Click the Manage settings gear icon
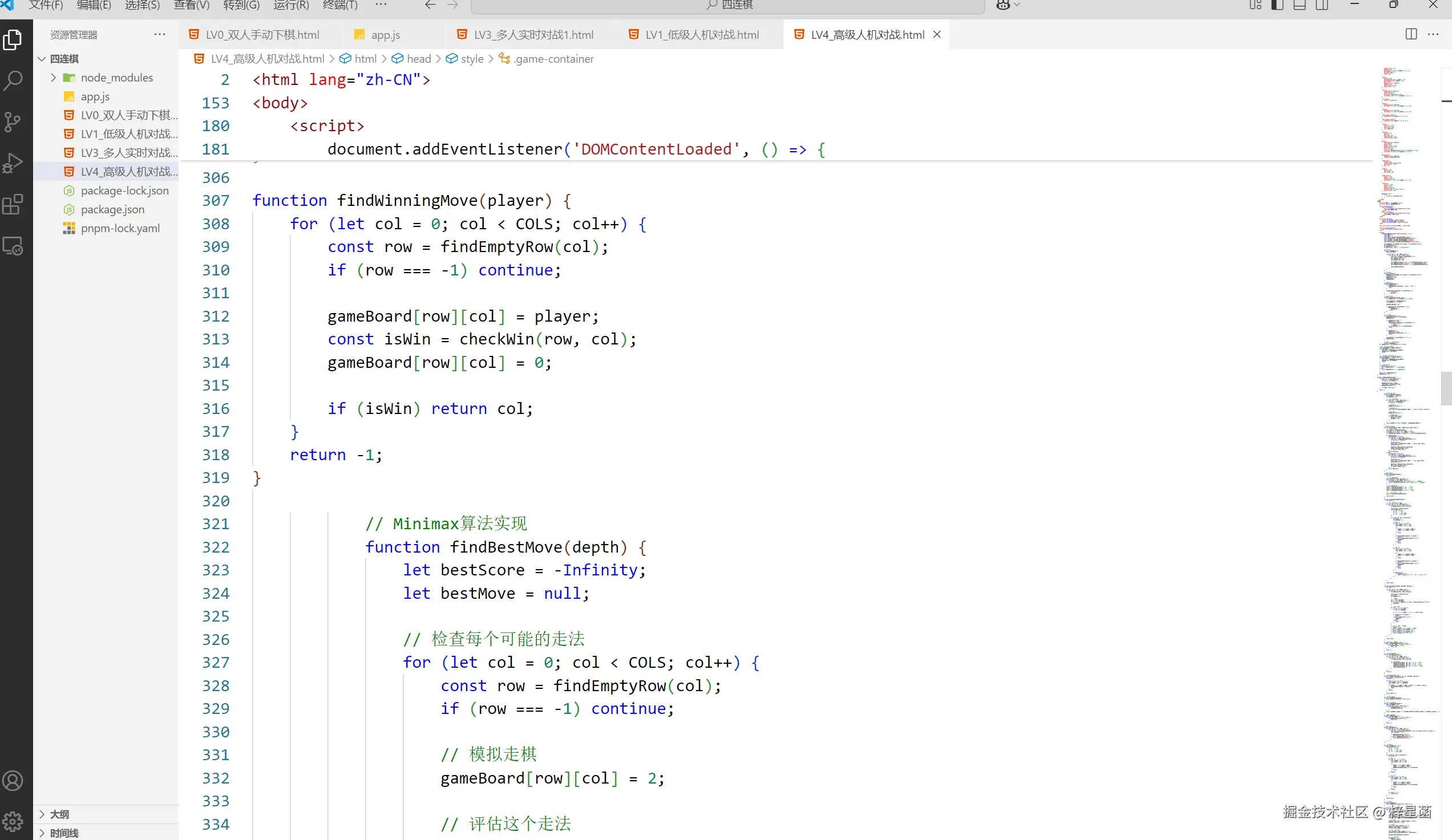The image size is (1452, 840). tap(13, 821)
